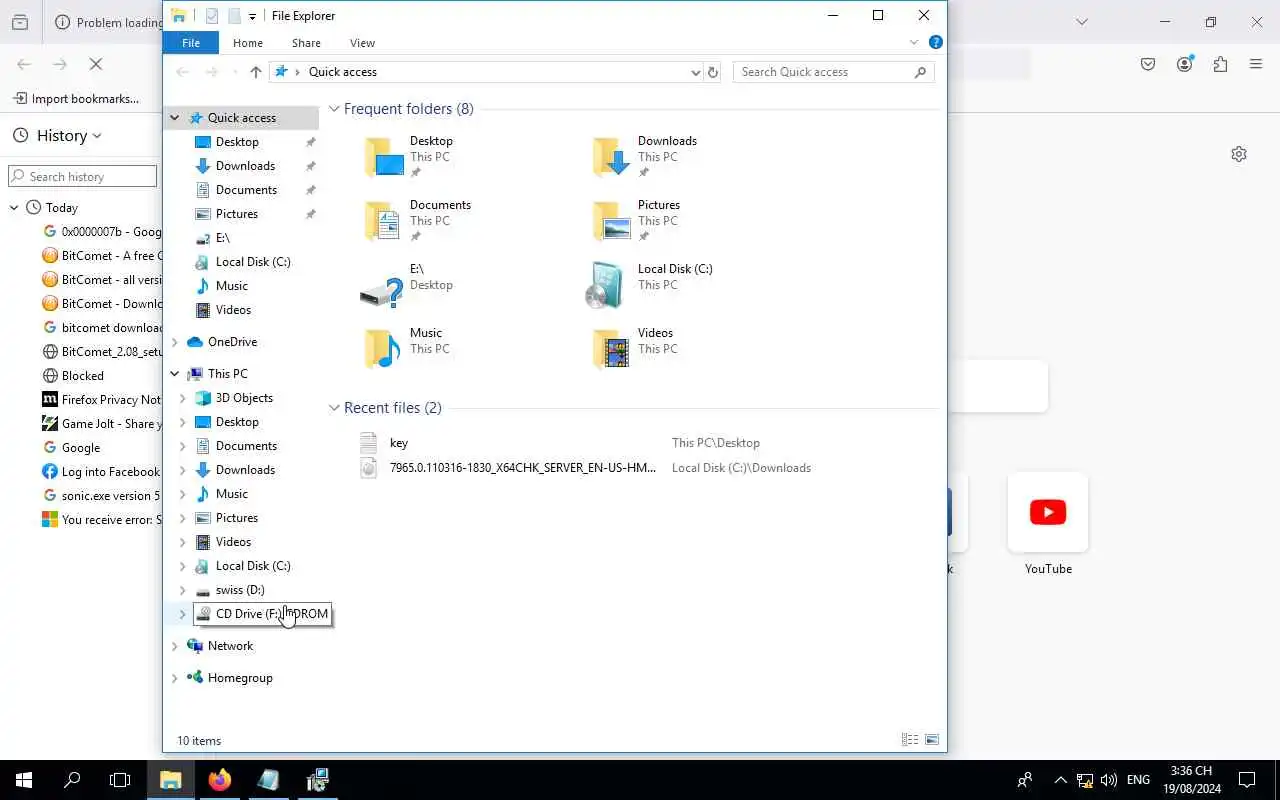Click the Quick access address bar path
Screen dimensions: 1280x800
pos(343,72)
